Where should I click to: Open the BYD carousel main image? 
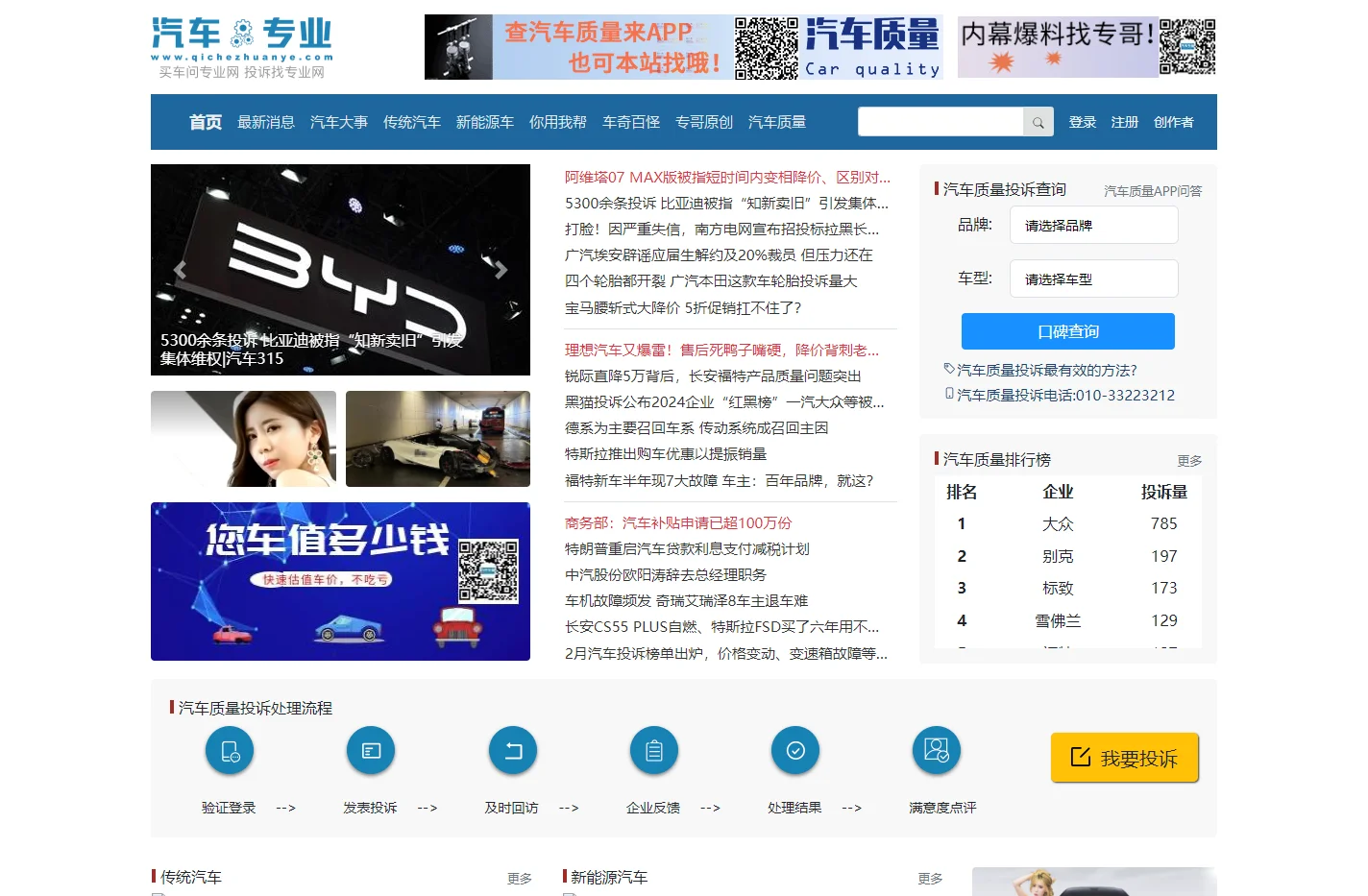tap(340, 270)
